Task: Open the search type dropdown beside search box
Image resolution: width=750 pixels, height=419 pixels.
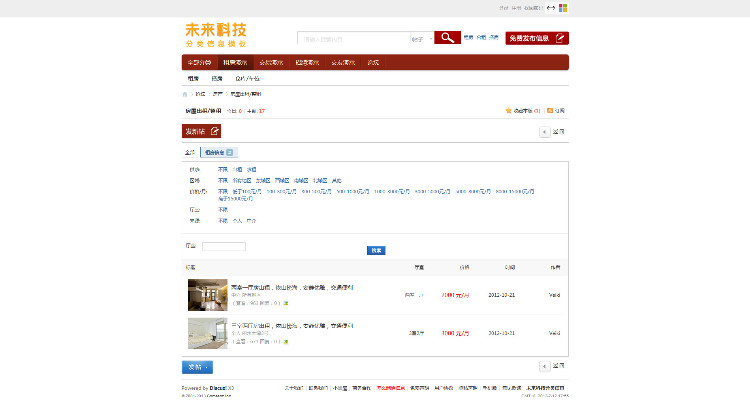Action: pos(422,39)
